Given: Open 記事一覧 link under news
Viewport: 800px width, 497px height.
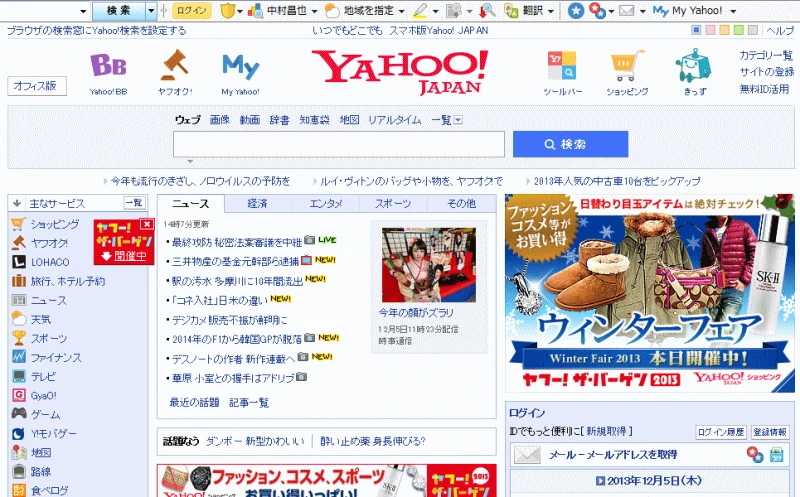Looking at the screenshot, I should tap(249, 403).
